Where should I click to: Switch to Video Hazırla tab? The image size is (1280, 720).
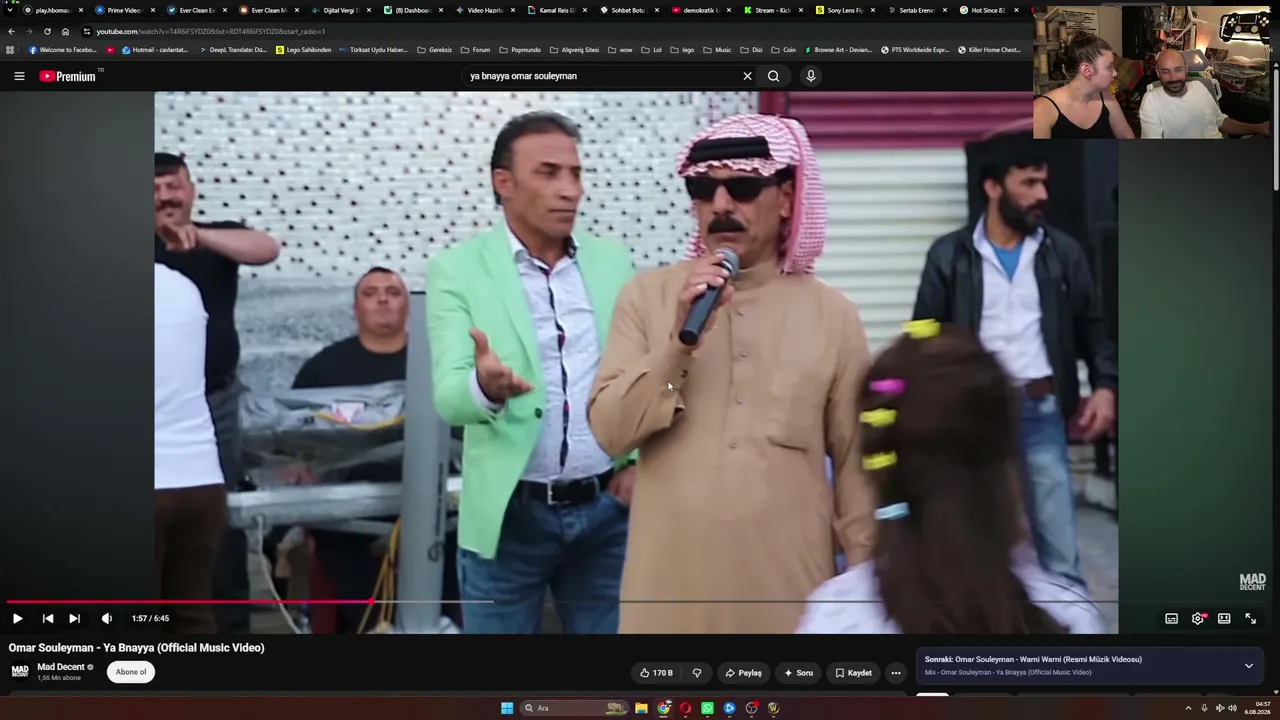tap(484, 10)
